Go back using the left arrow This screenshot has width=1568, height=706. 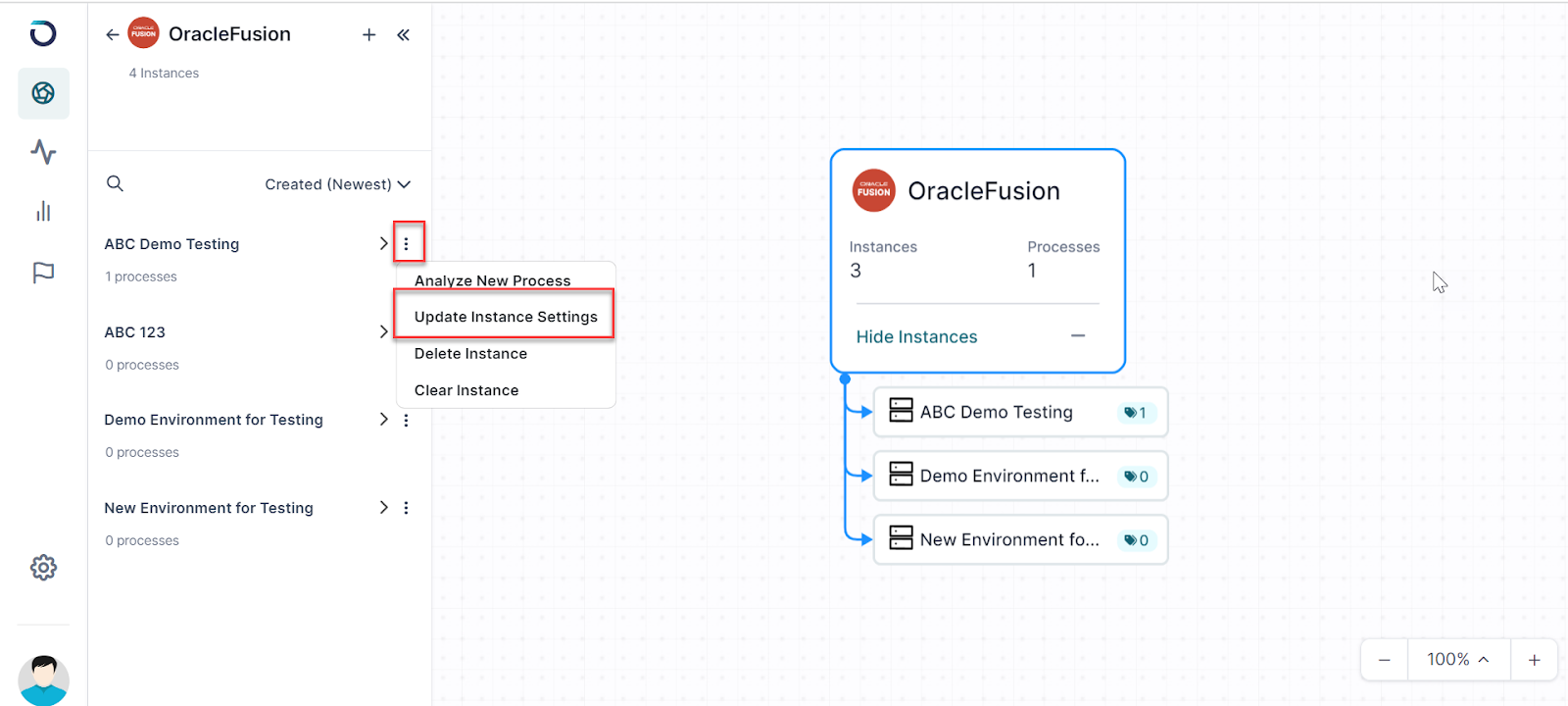coord(113,34)
